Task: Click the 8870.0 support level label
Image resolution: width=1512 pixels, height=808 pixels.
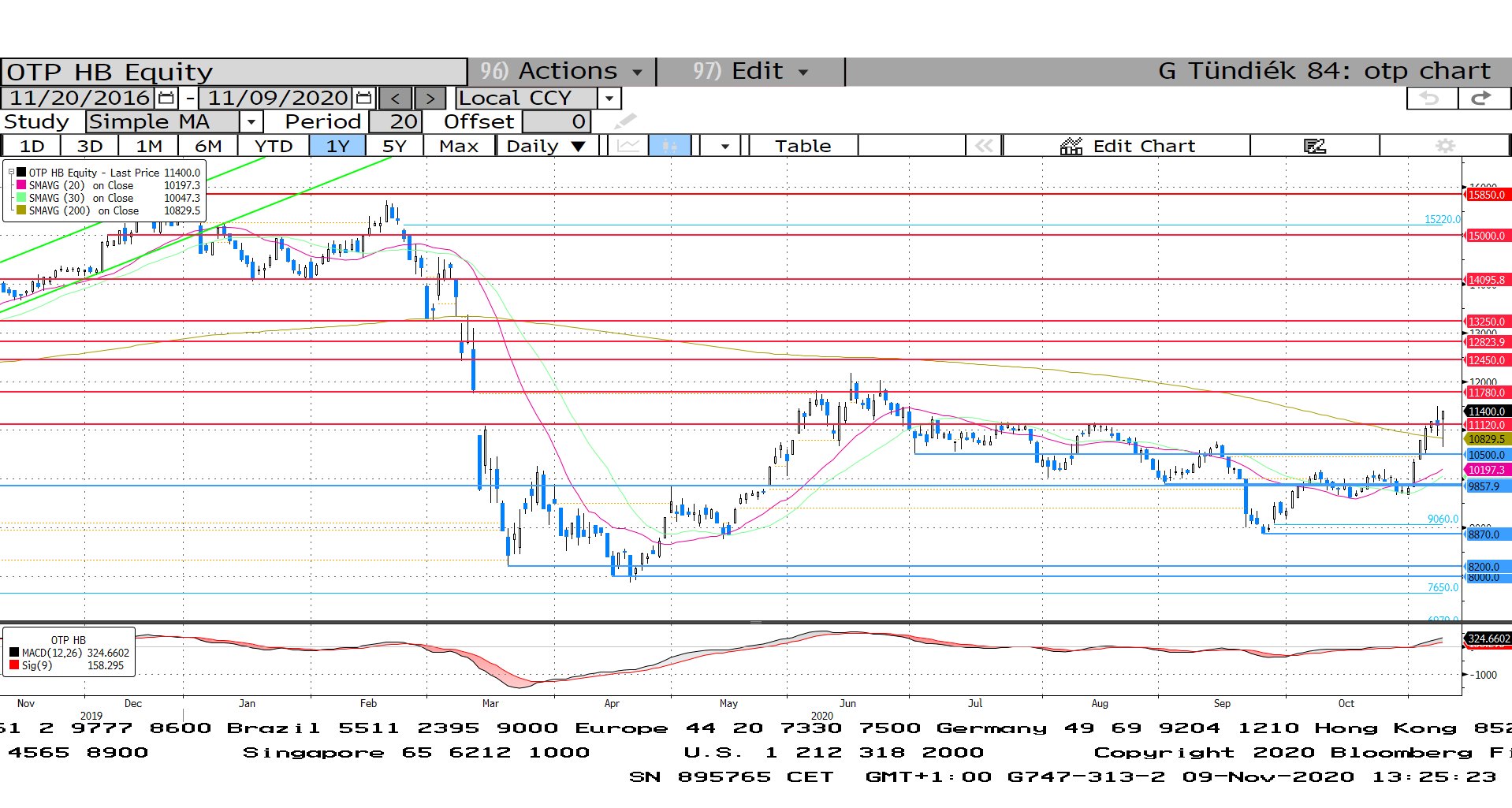Action: tap(1487, 534)
